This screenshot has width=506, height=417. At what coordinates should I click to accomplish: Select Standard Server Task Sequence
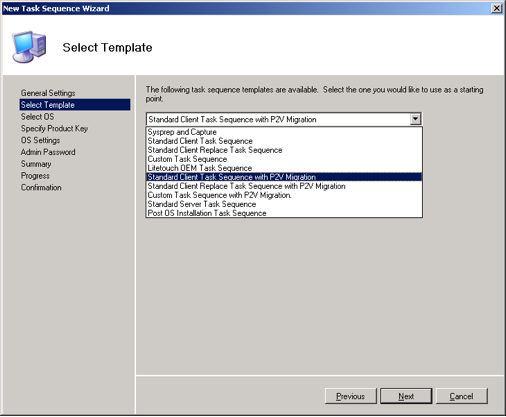pyautogui.click(x=284, y=204)
